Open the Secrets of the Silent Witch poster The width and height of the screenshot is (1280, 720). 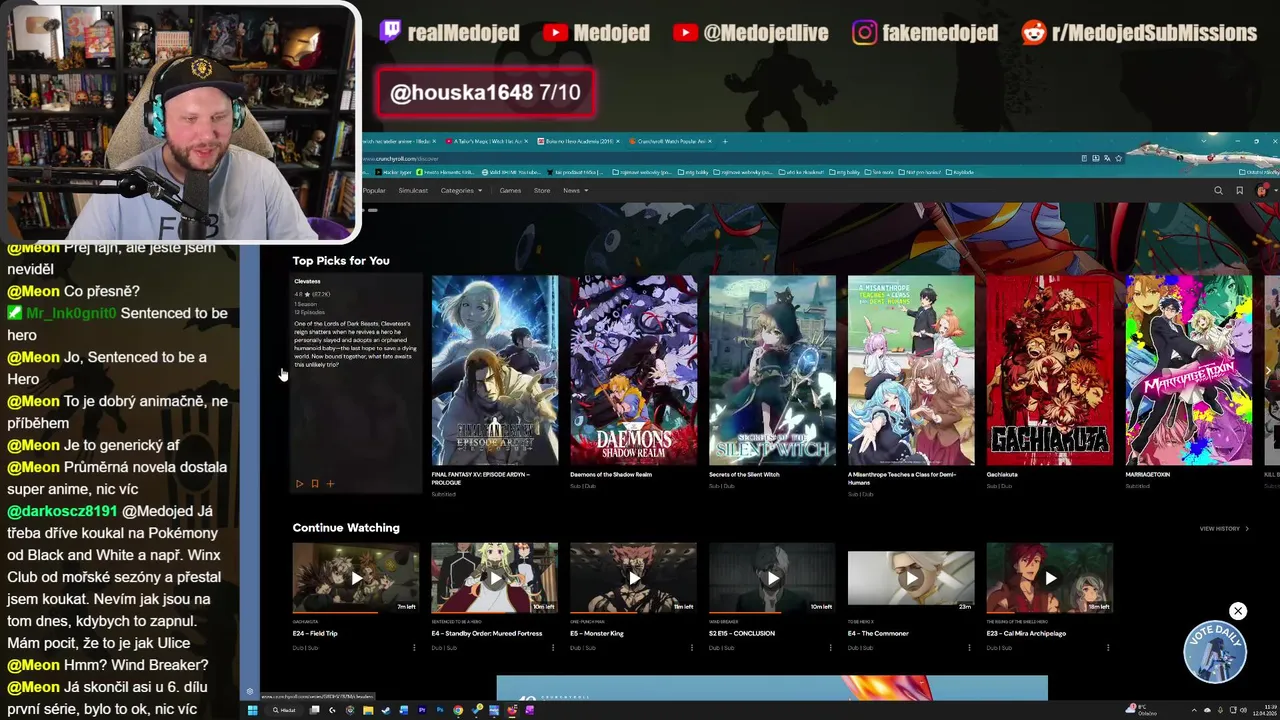coord(772,370)
